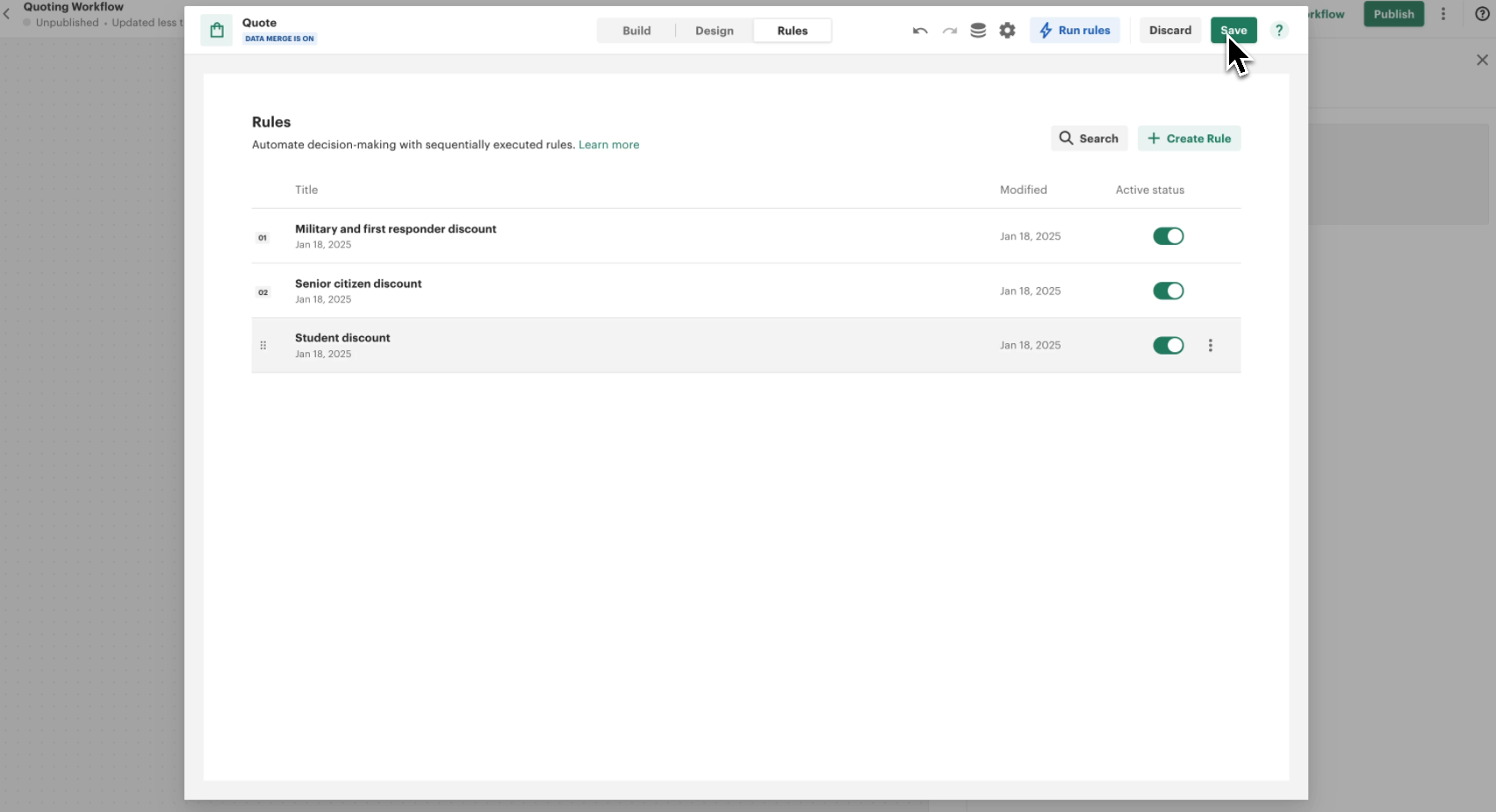
Task: Turn off the Student discount rule
Action: [1168, 346]
